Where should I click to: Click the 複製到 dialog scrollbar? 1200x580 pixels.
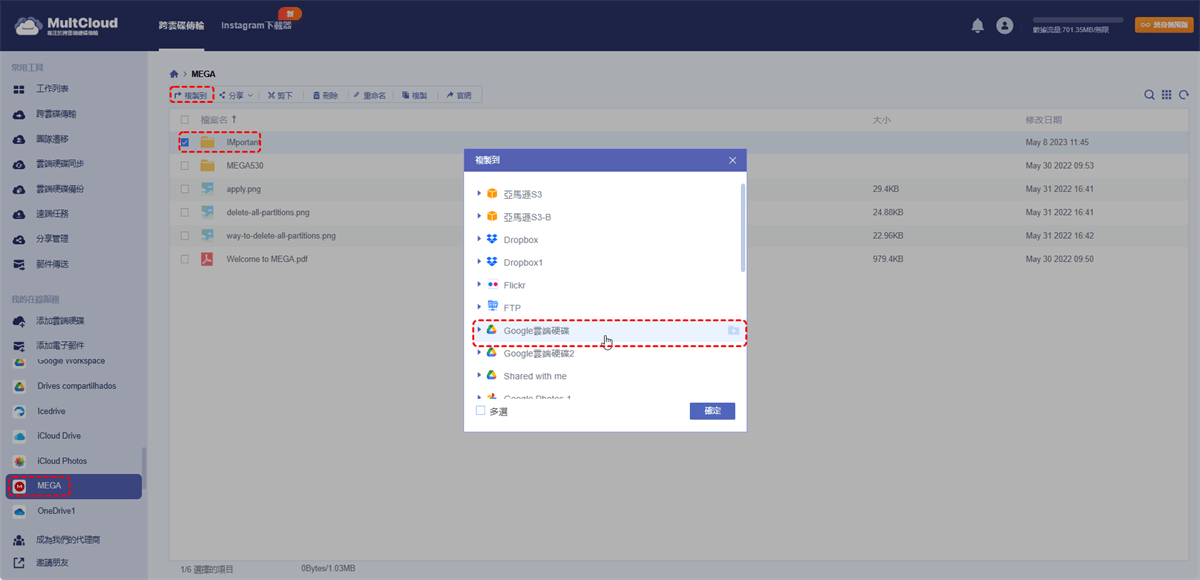(x=742, y=227)
